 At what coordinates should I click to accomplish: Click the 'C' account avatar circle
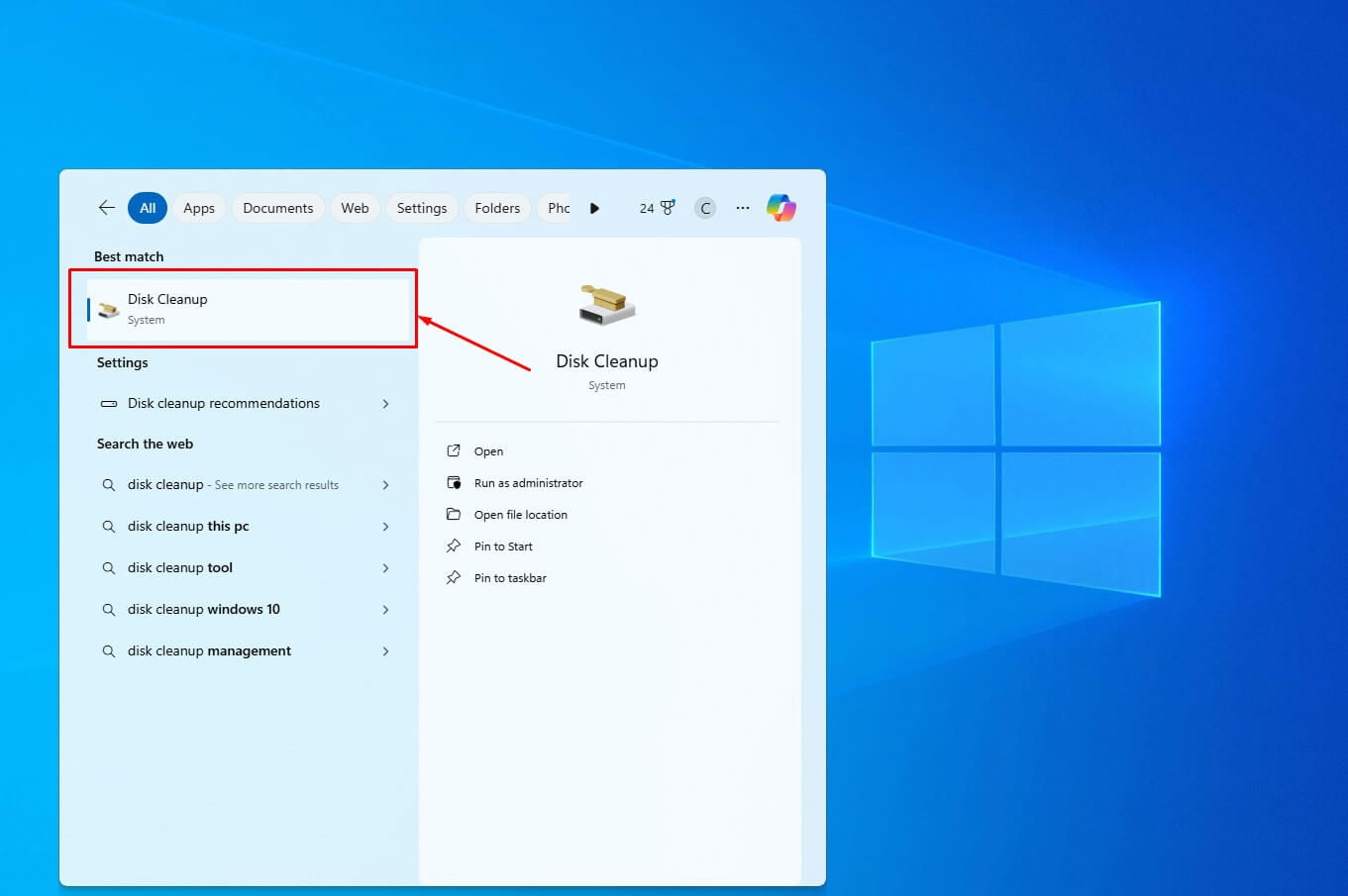tap(705, 208)
